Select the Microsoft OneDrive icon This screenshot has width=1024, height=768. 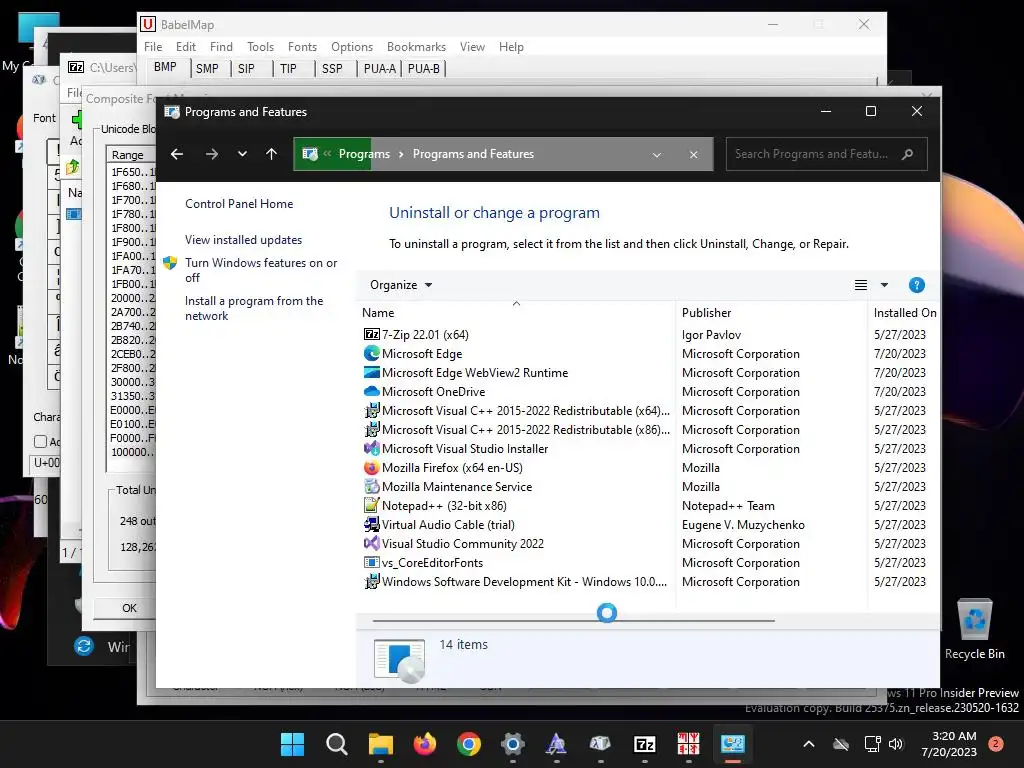click(x=372, y=391)
